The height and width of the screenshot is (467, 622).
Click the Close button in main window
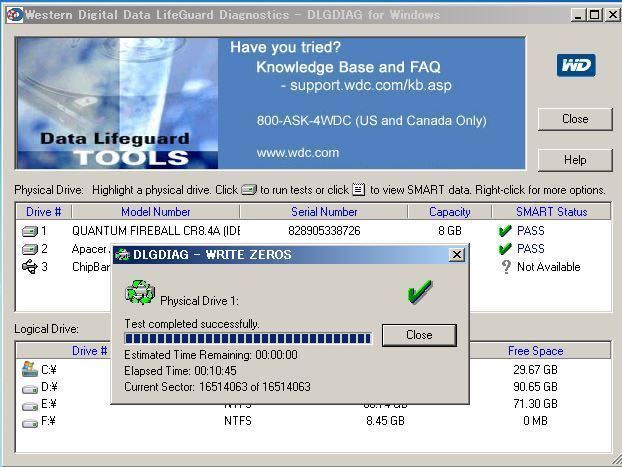pos(575,119)
